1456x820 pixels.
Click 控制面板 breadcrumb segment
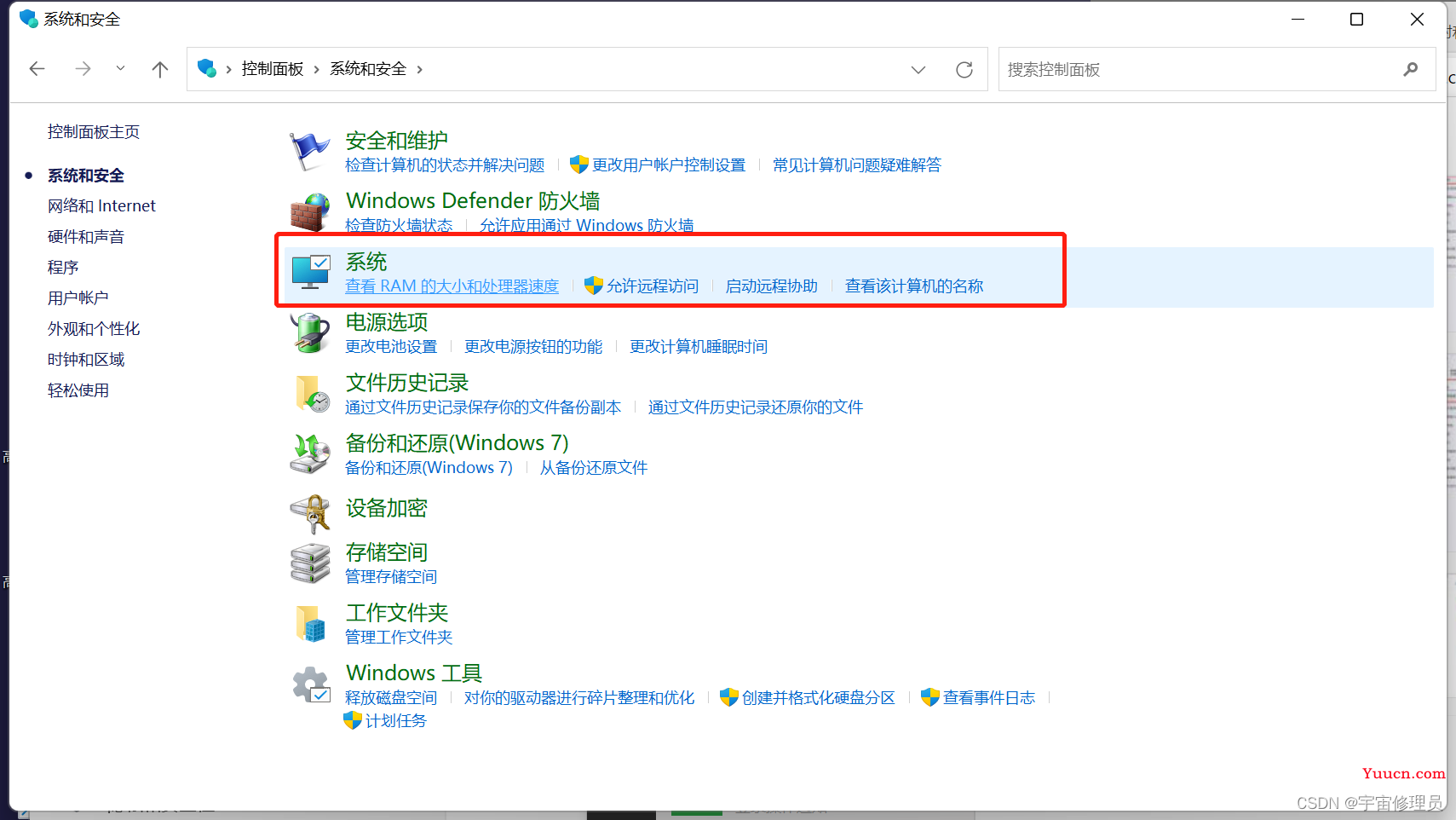pyautogui.click(x=273, y=69)
